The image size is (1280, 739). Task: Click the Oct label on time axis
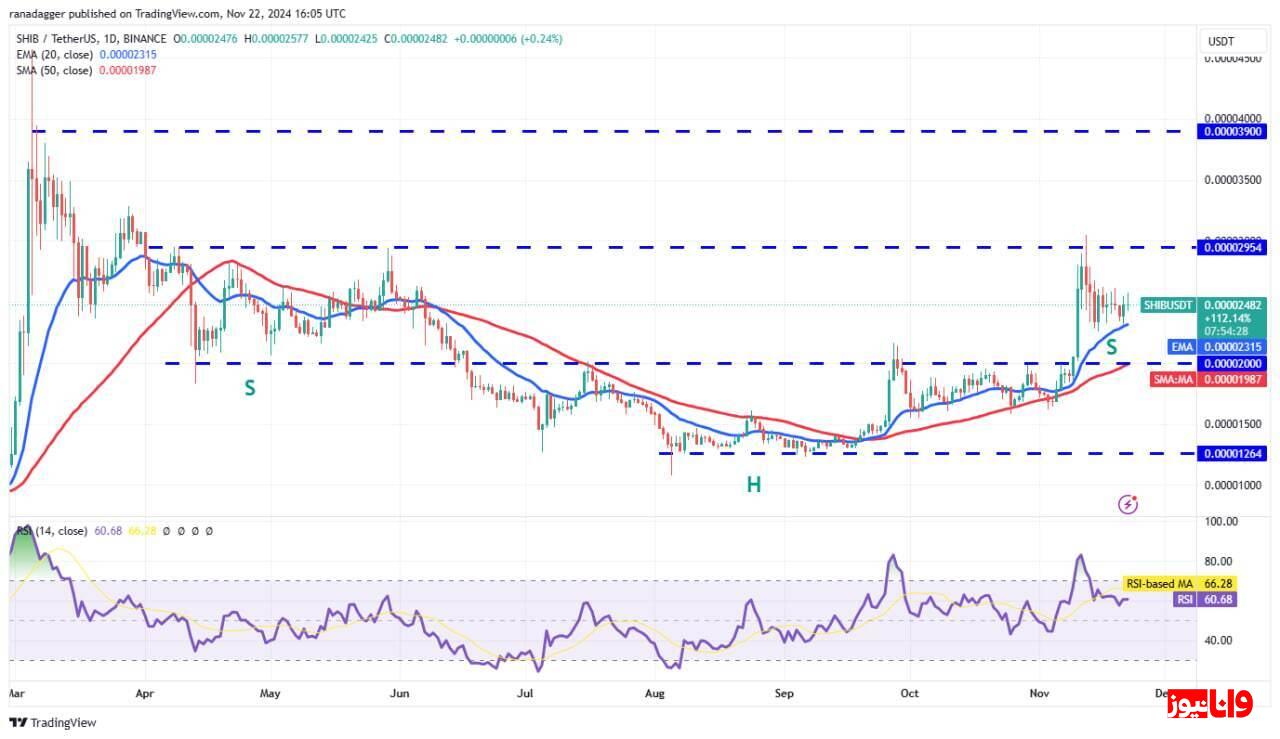909,692
